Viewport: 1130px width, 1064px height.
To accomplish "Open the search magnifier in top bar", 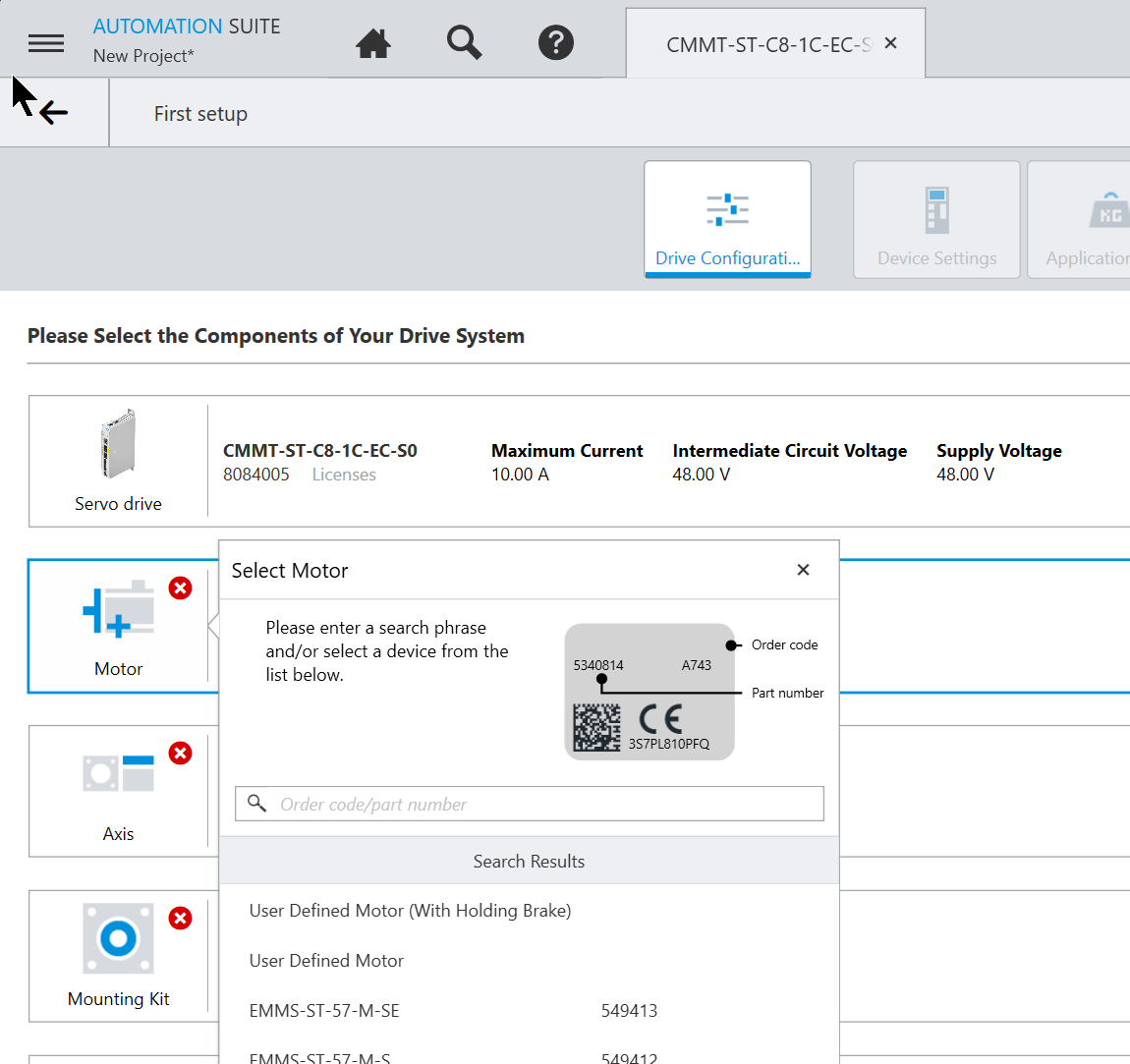I will pyautogui.click(x=464, y=42).
